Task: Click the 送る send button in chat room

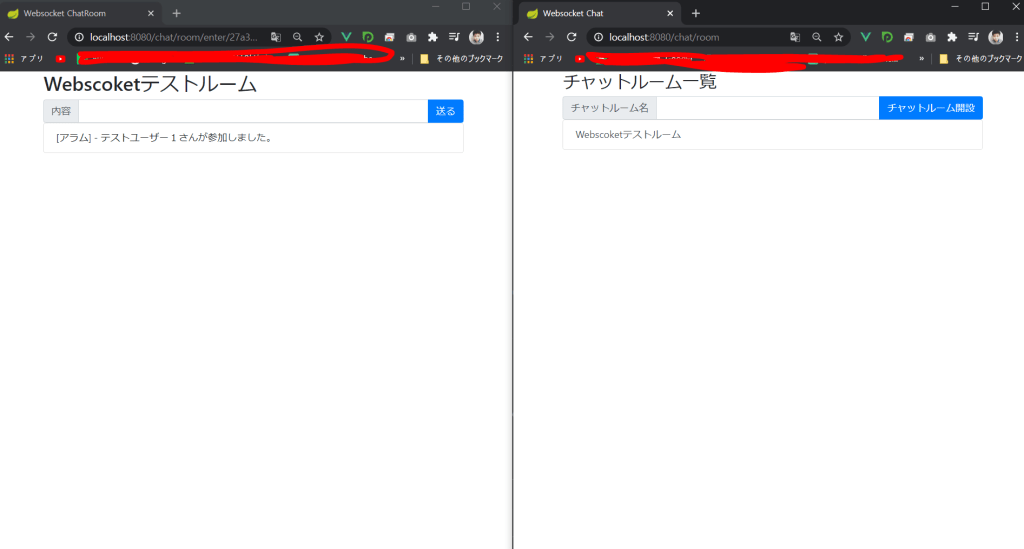Action: coord(445,111)
